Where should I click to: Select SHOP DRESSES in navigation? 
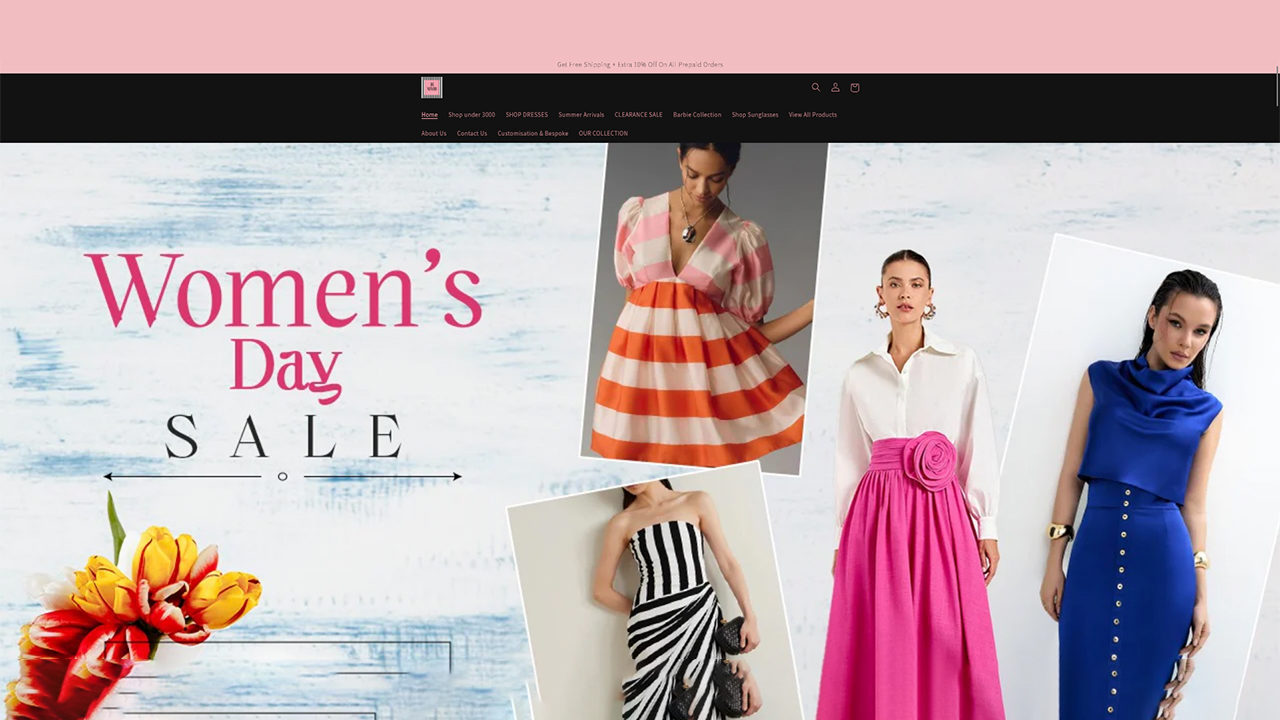[527, 115]
